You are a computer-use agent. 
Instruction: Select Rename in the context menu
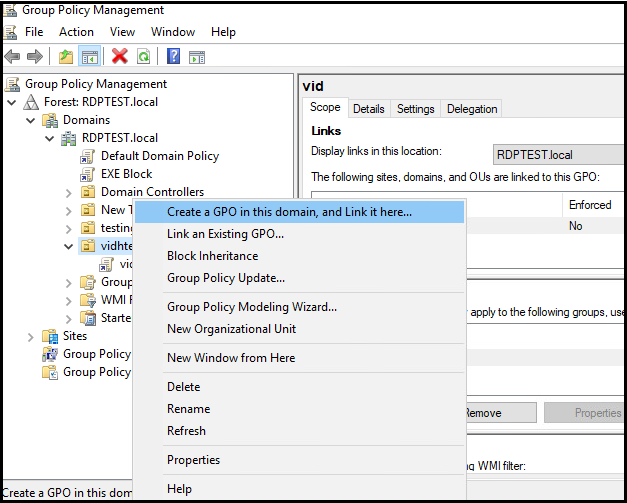(x=300, y=409)
